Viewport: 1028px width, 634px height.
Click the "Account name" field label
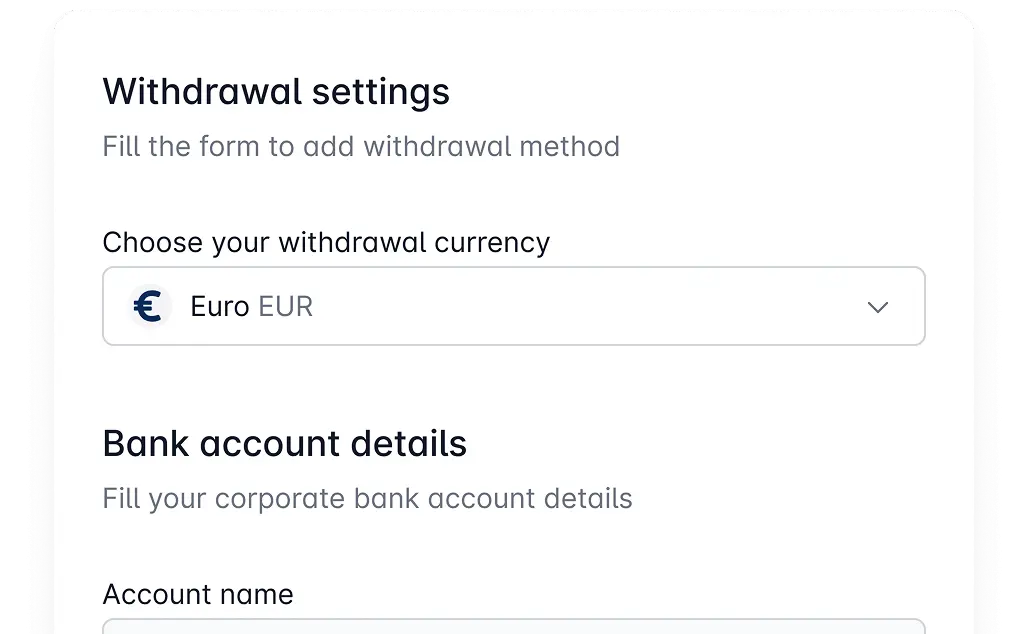click(x=198, y=595)
